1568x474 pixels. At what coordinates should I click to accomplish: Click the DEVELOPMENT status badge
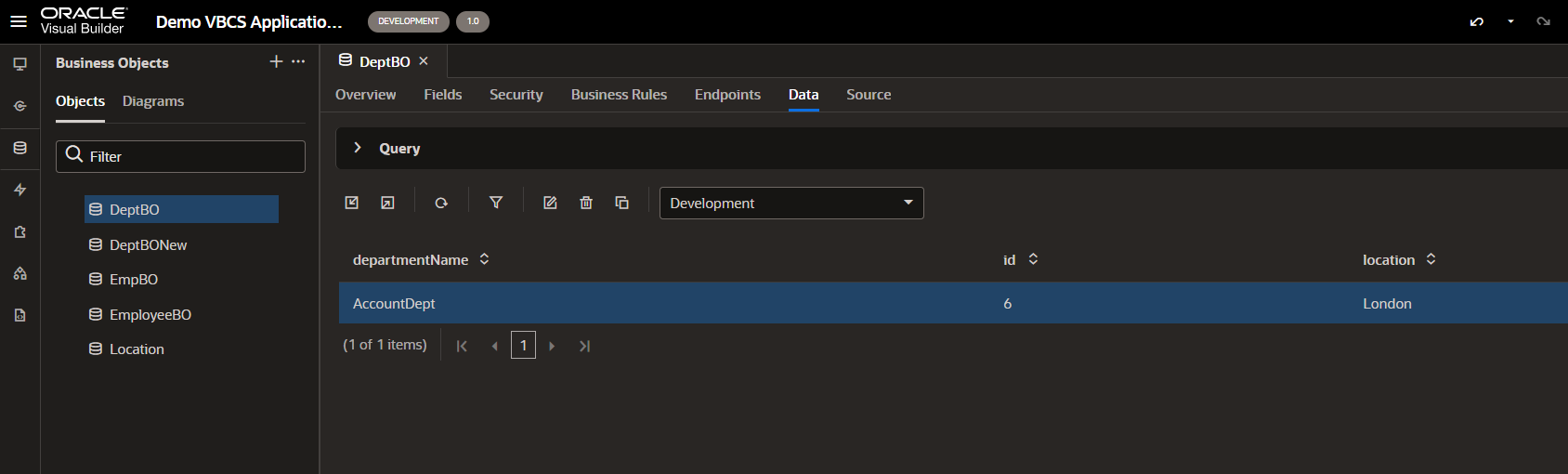[x=408, y=21]
